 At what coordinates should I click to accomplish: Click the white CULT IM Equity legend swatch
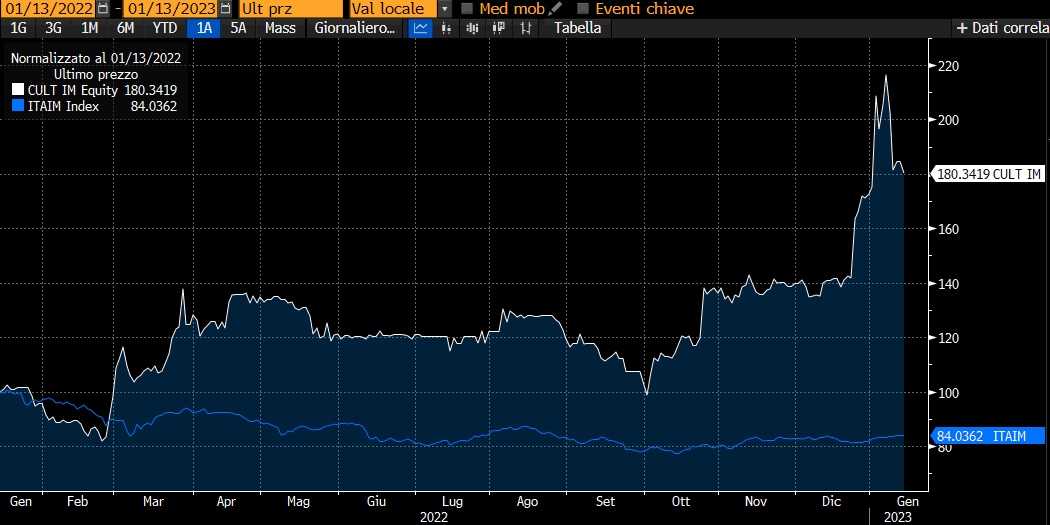(x=17, y=90)
